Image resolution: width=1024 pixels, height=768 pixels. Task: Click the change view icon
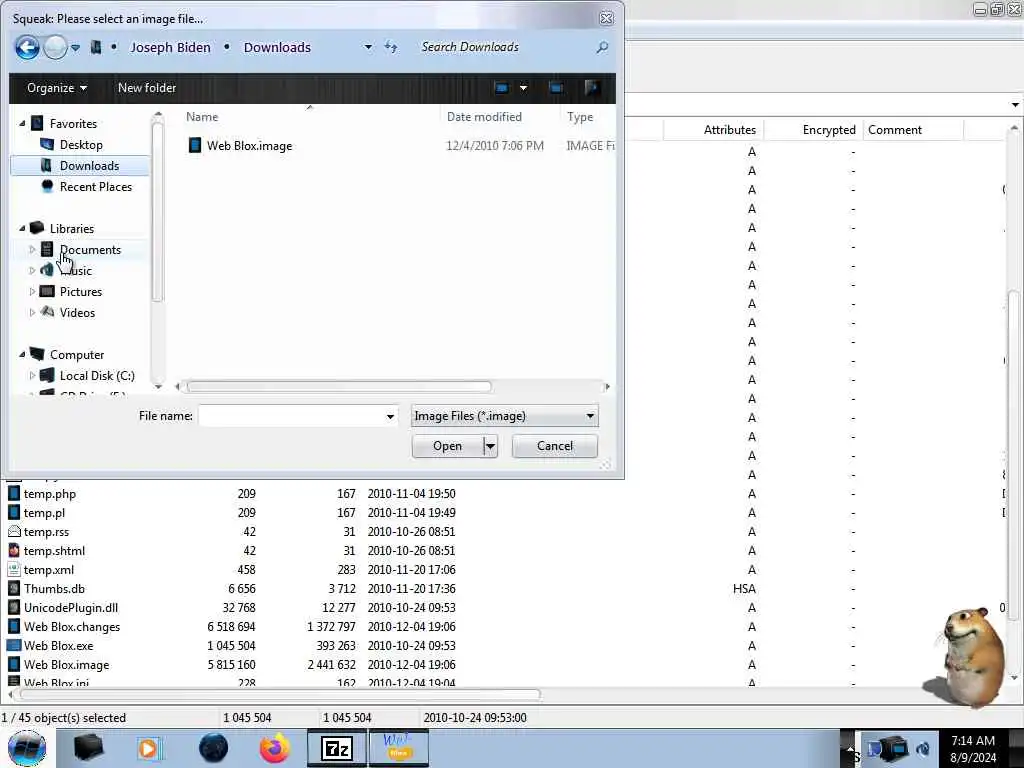[x=502, y=88]
